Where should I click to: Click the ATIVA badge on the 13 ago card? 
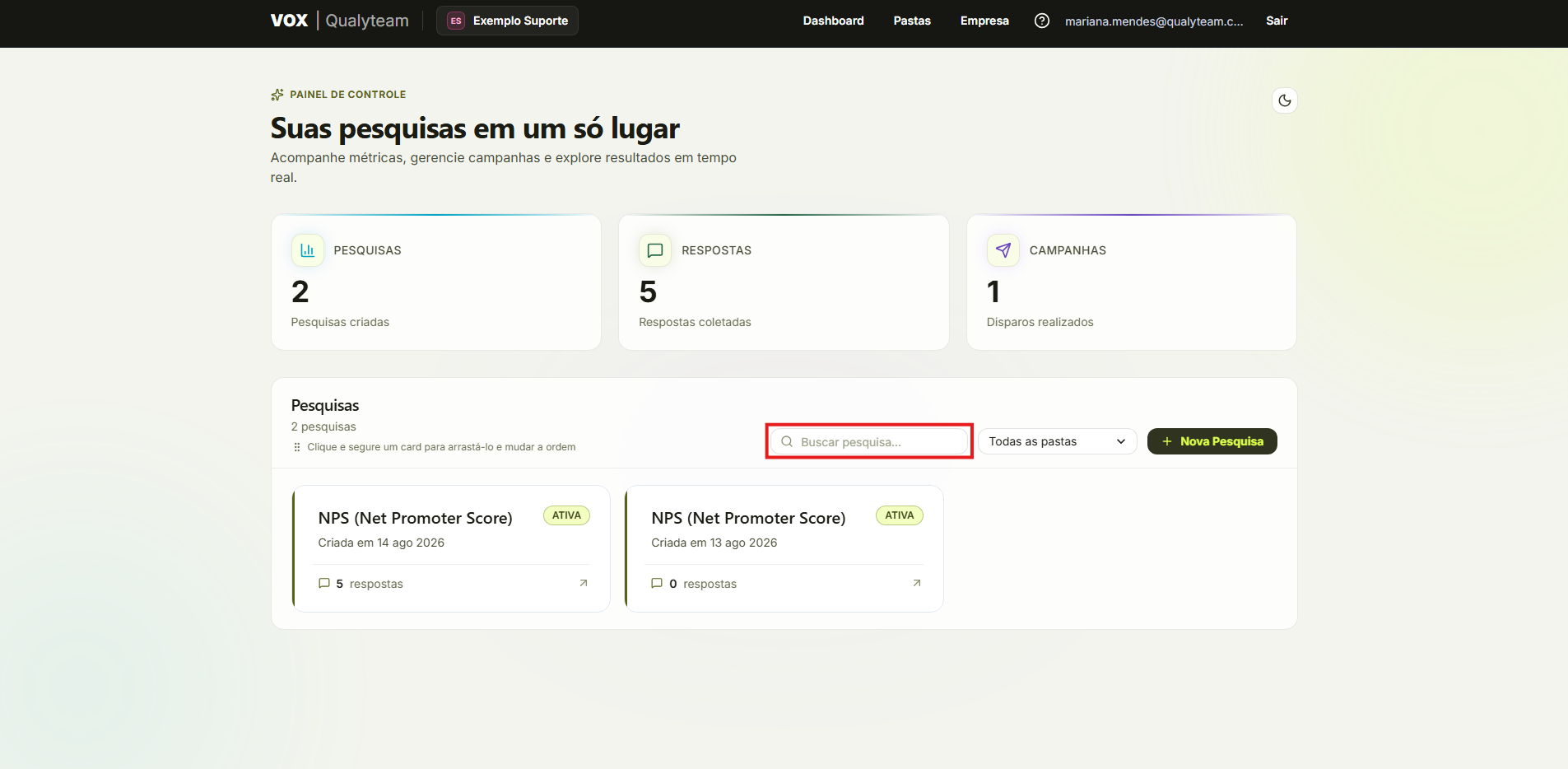point(900,515)
